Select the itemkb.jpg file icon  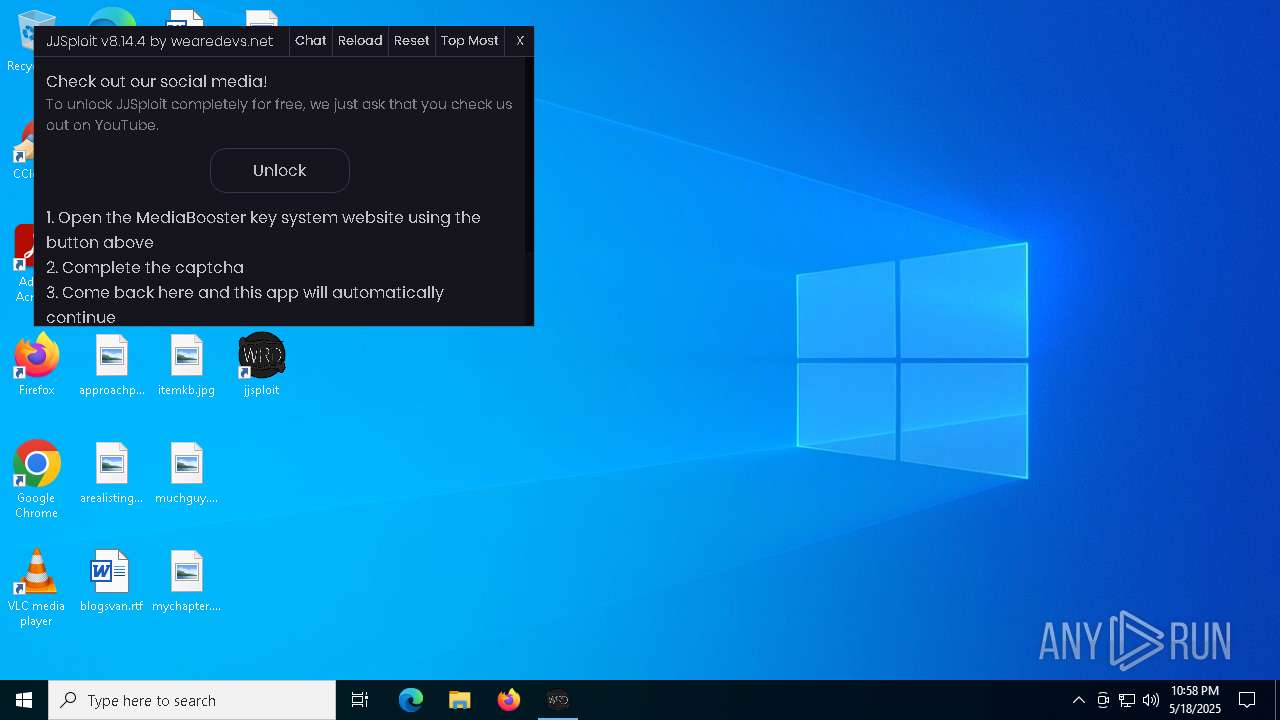[186, 365]
